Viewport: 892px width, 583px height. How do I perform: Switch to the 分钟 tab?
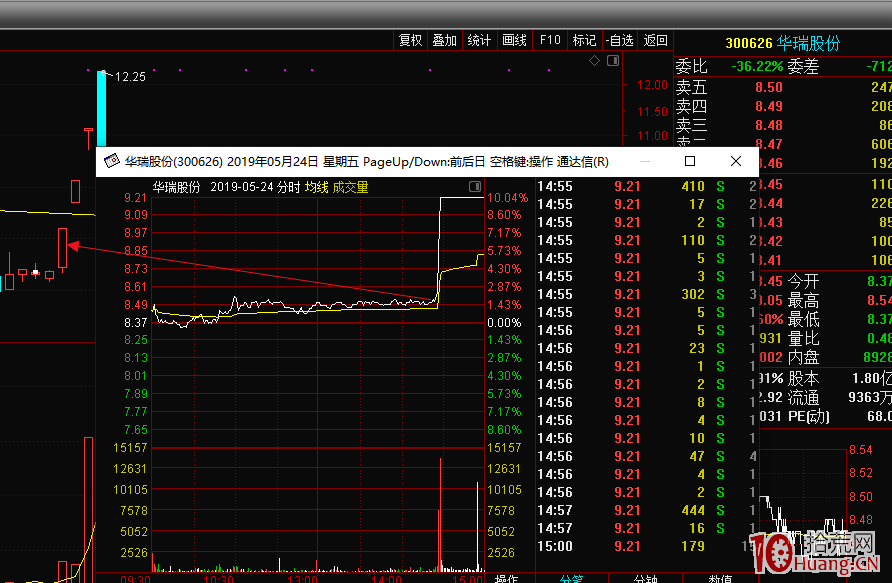click(x=646, y=578)
